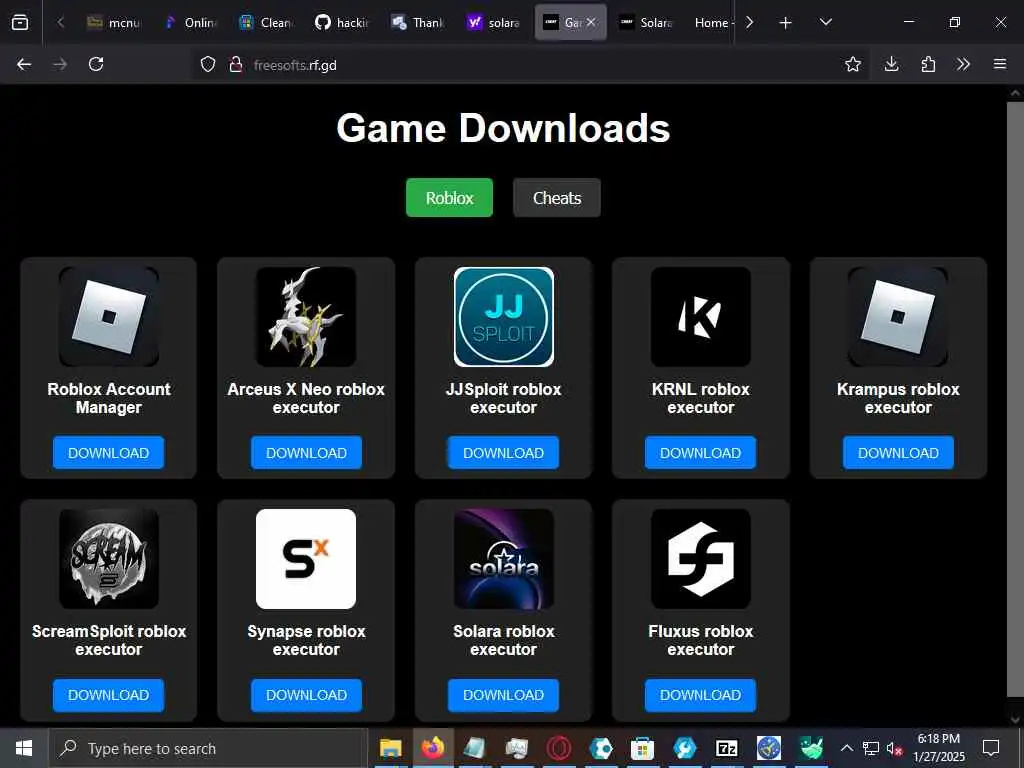Click the muted volume tray icon
This screenshot has height=768, width=1024.
click(895, 748)
